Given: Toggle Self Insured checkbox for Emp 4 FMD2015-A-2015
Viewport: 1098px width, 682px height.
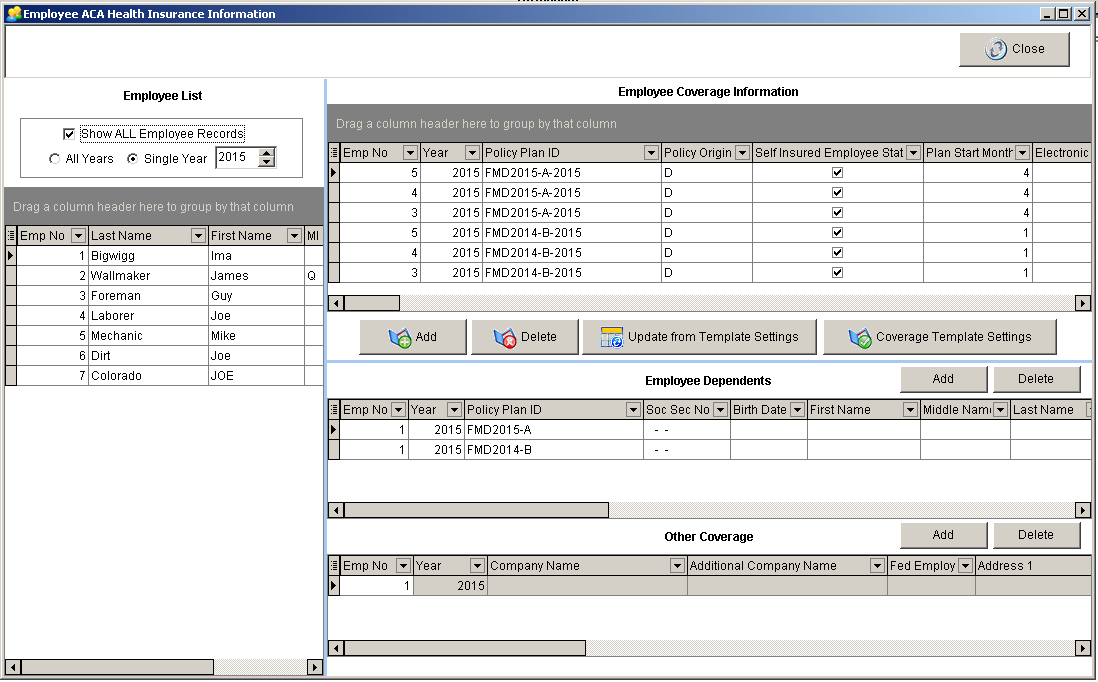Looking at the screenshot, I should point(838,193).
